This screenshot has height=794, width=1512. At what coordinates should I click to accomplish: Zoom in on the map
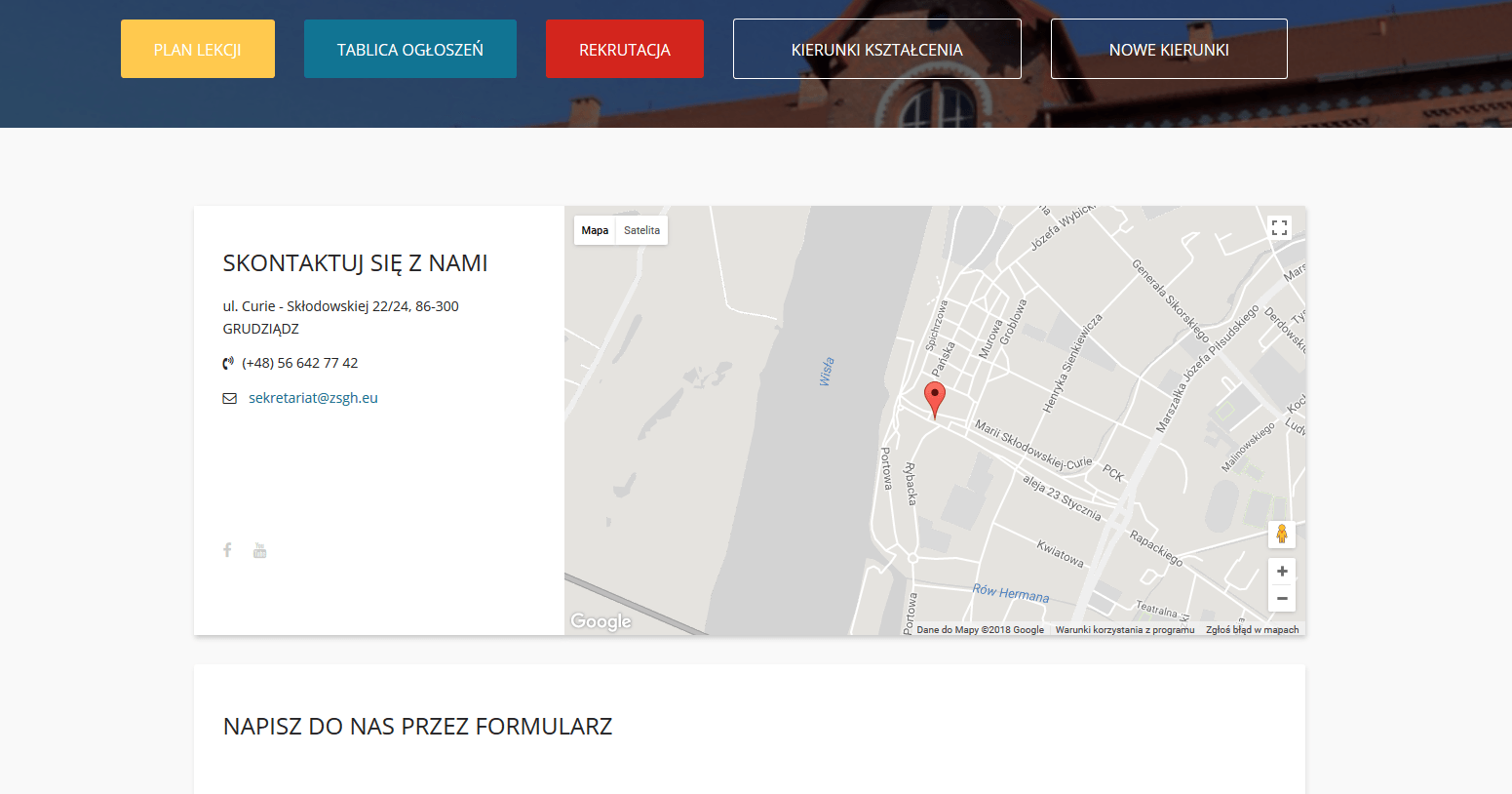click(1281, 572)
